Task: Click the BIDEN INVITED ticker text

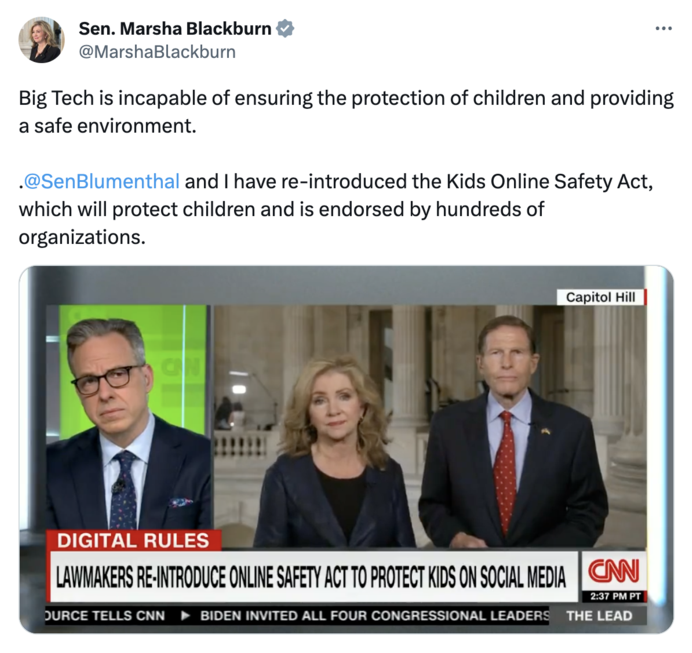Action: tap(374, 615)
